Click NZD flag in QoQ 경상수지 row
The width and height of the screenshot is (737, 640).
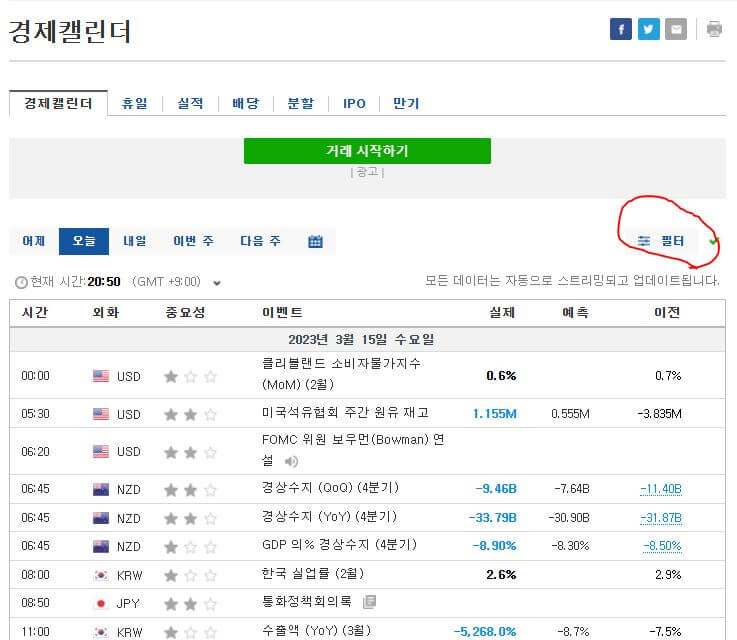[x=101, y=490]
